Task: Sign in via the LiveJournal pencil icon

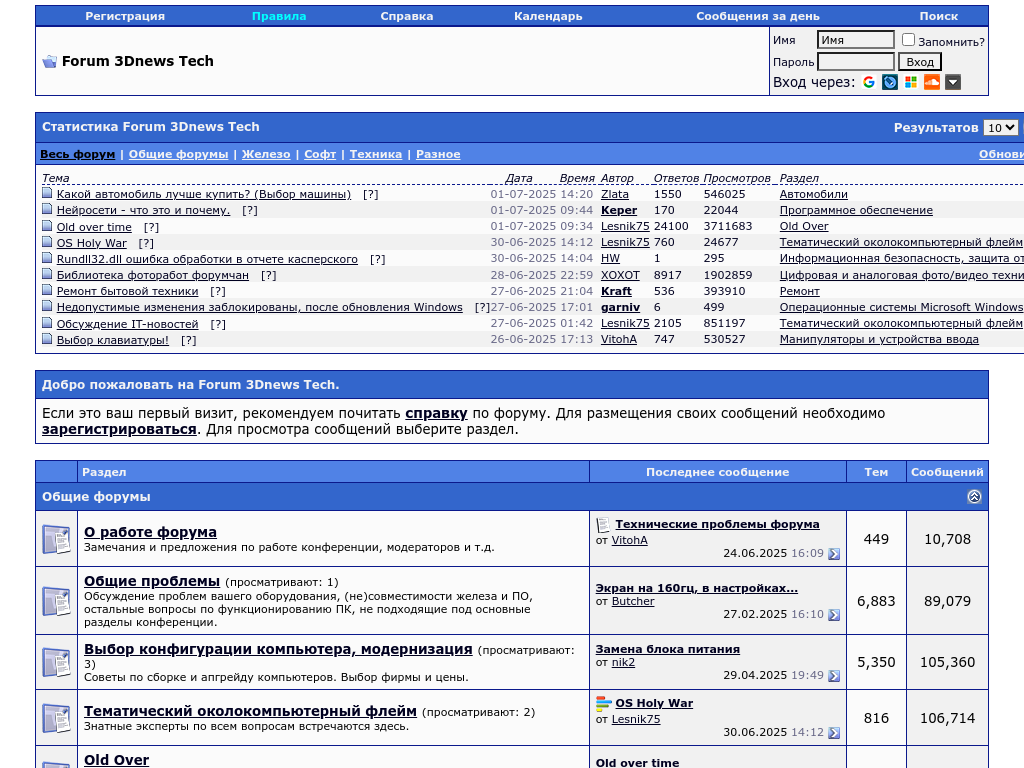Action: pyautogui.click(x=889, y=82)
